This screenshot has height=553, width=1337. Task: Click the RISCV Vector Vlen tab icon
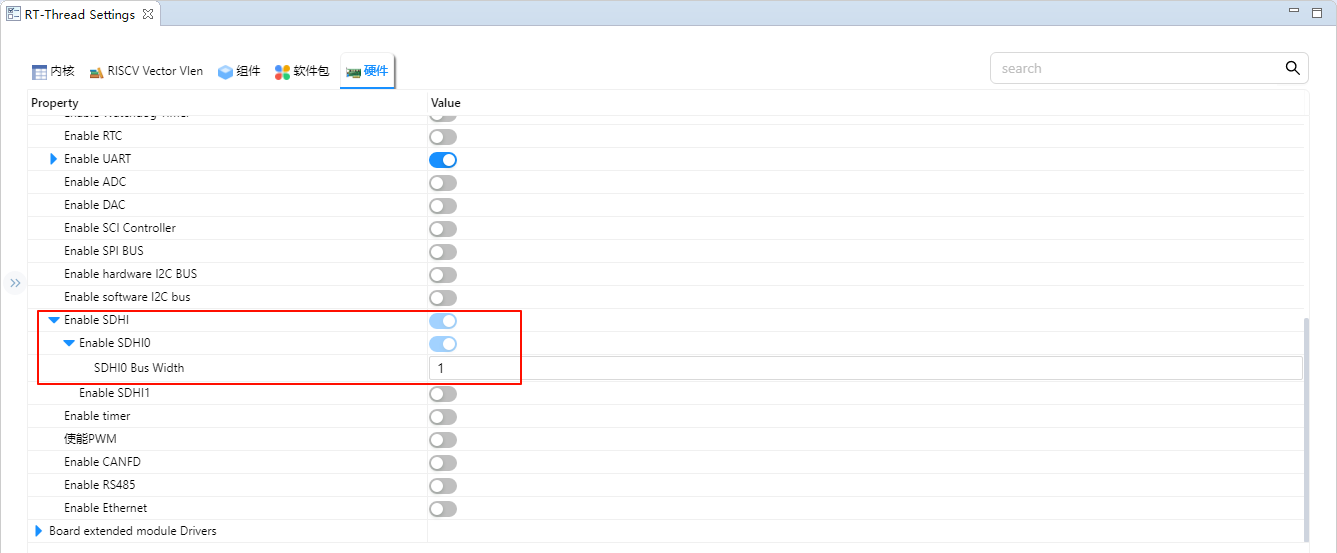click(97, 72)
